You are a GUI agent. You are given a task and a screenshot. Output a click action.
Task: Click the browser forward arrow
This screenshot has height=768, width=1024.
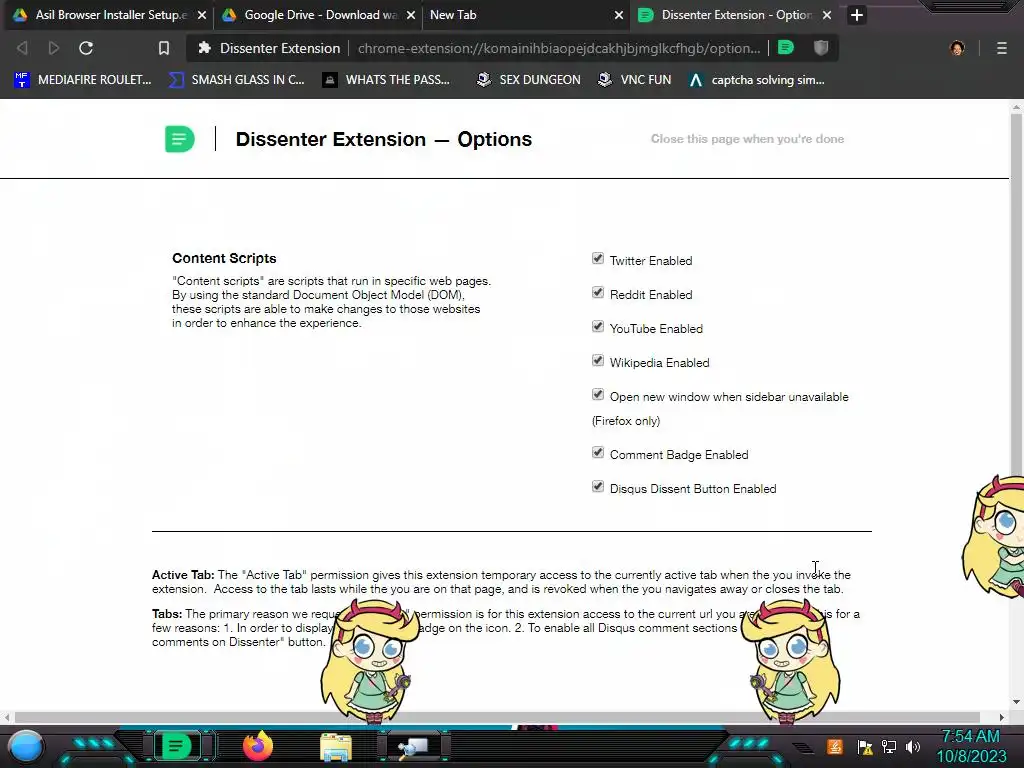coord(54,48)
